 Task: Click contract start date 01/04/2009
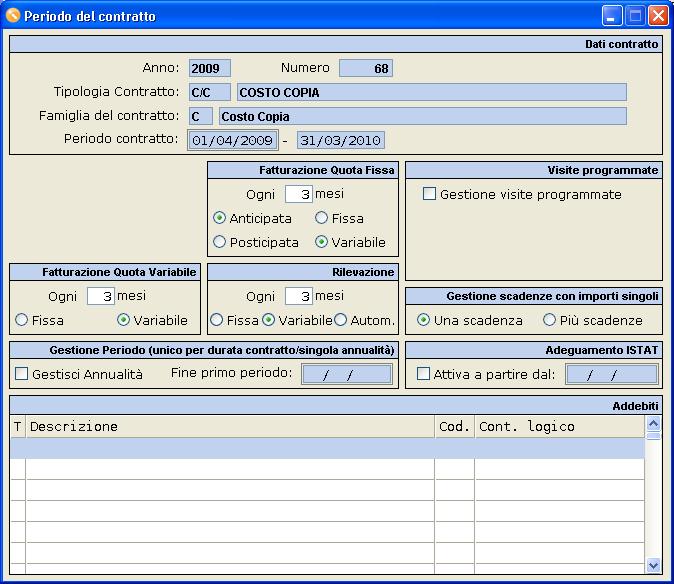(x=233, y=140)
